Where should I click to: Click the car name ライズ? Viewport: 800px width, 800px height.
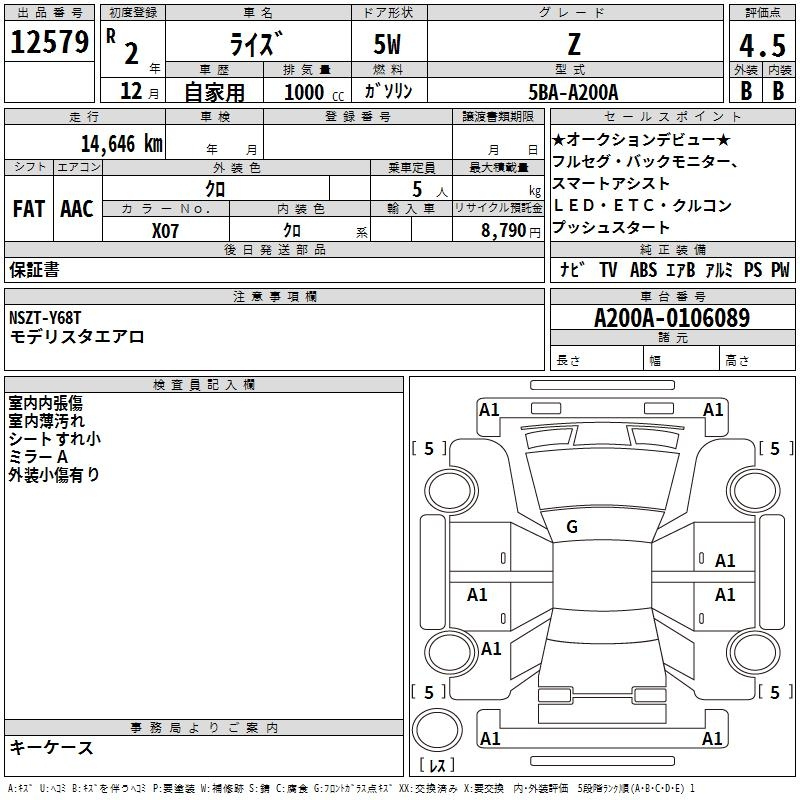pos(256,46)
